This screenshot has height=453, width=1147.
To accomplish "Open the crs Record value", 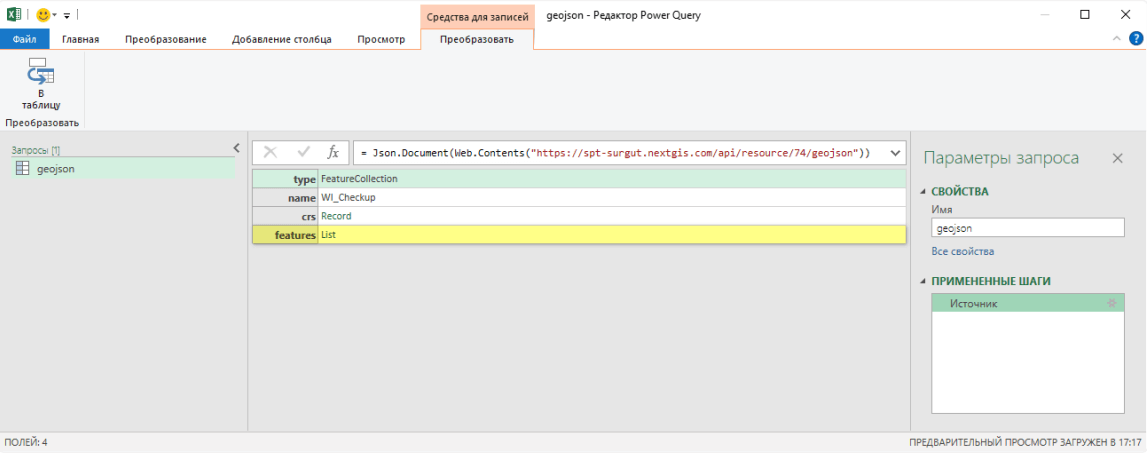I will (x=336, y=216).
